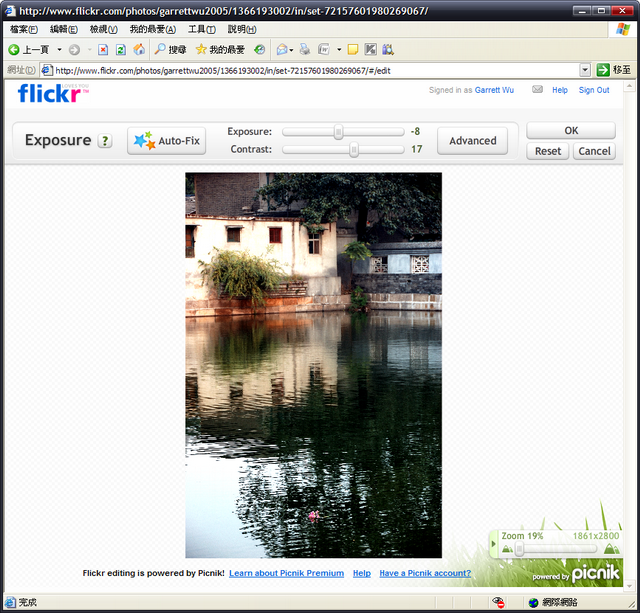Click the Zoom 19% label
This screenshot has height=613, width=640.
tap(522, 536)
